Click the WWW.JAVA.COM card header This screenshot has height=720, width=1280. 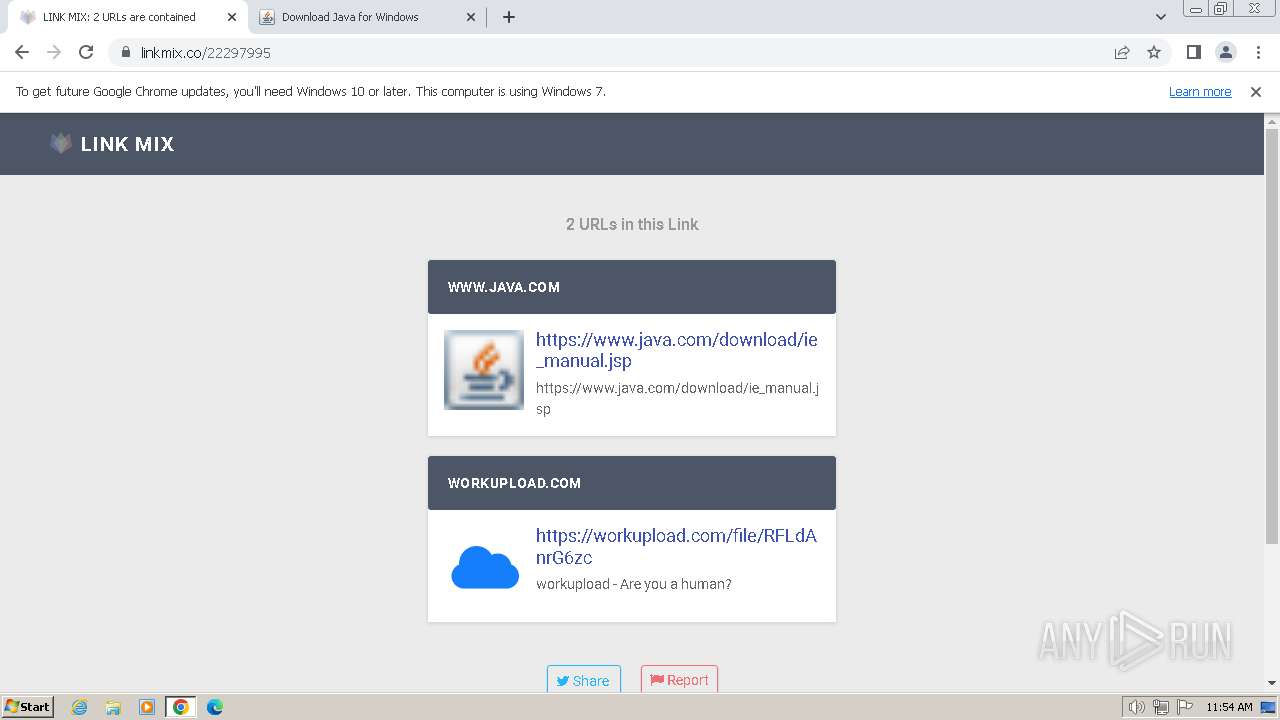(x=632, y=287)
